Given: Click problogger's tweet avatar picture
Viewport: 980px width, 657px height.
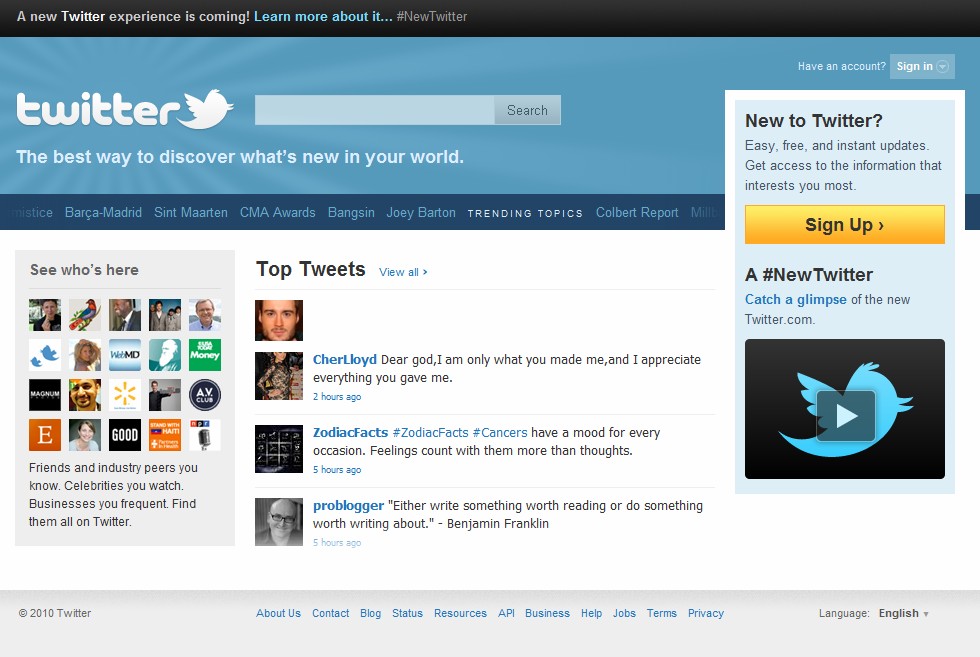Looking at the screenshot, I should [x=279, y=522].
